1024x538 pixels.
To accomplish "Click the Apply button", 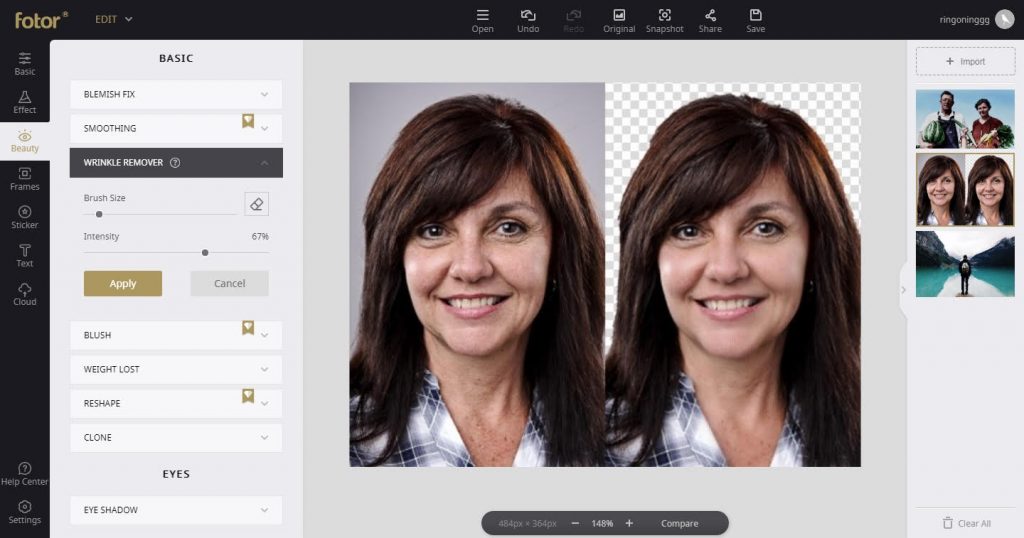I will pos(123,283).
